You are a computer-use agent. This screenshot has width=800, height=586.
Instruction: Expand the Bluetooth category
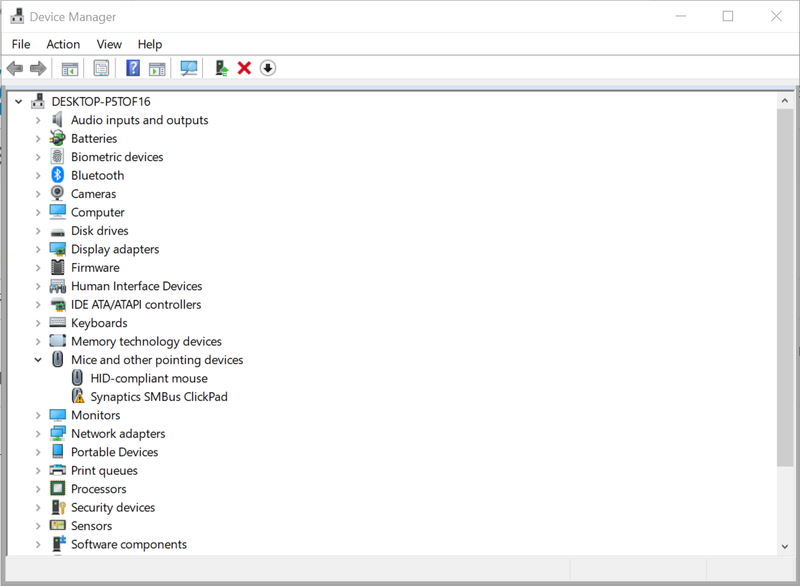pyautogui.click(x=39, y=175)
